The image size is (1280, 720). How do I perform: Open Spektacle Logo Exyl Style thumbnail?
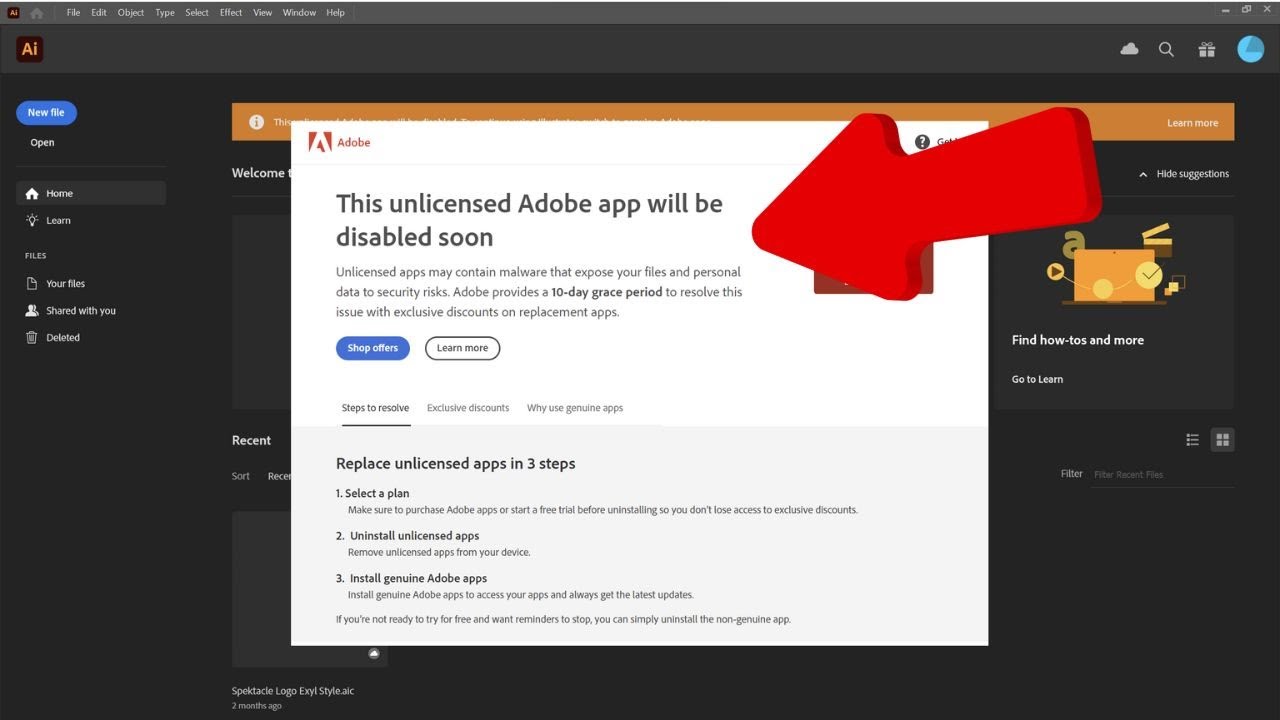click(310, 589)
